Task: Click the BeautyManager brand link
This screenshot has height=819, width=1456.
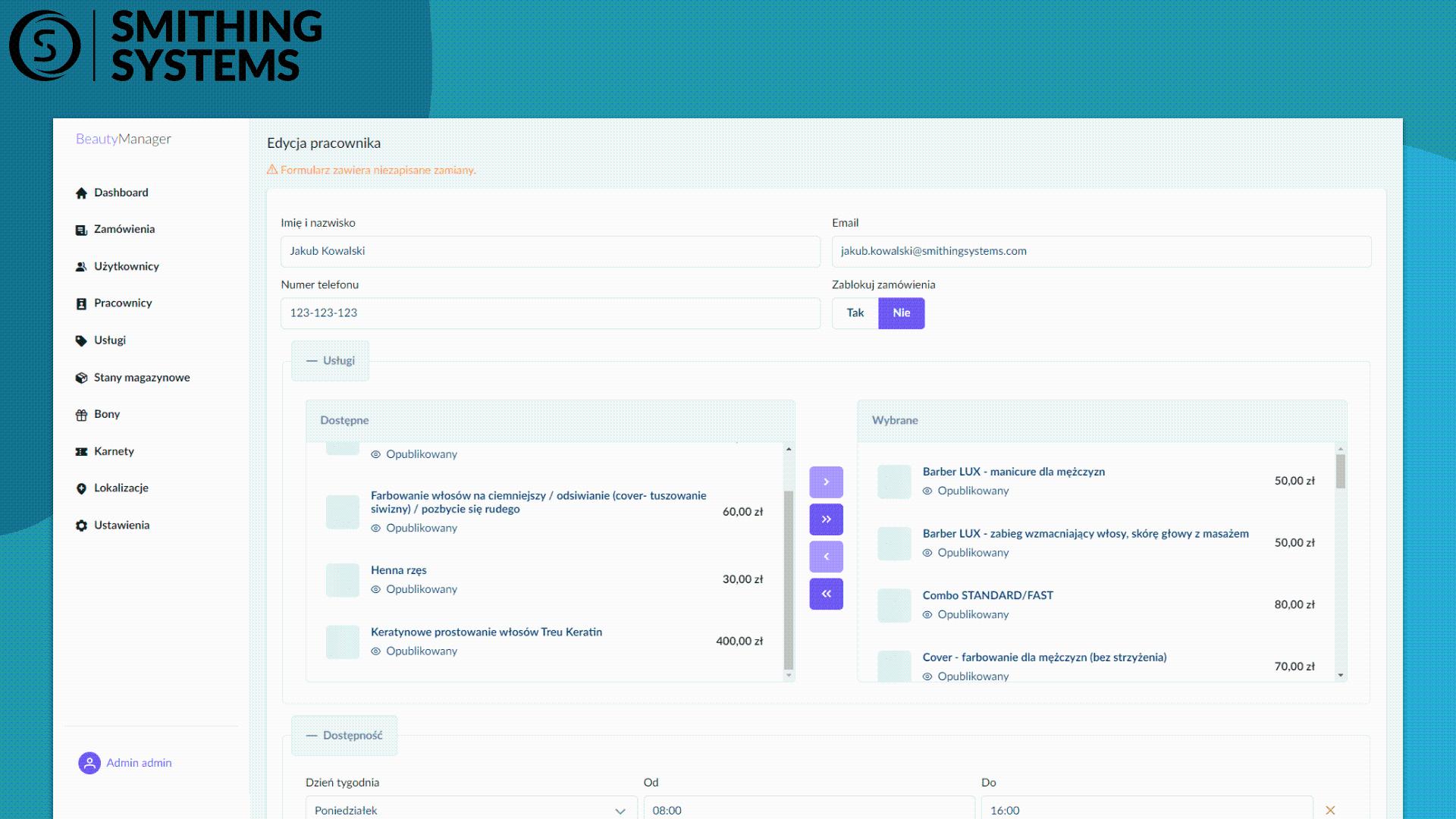Action: tap(124, 139)
